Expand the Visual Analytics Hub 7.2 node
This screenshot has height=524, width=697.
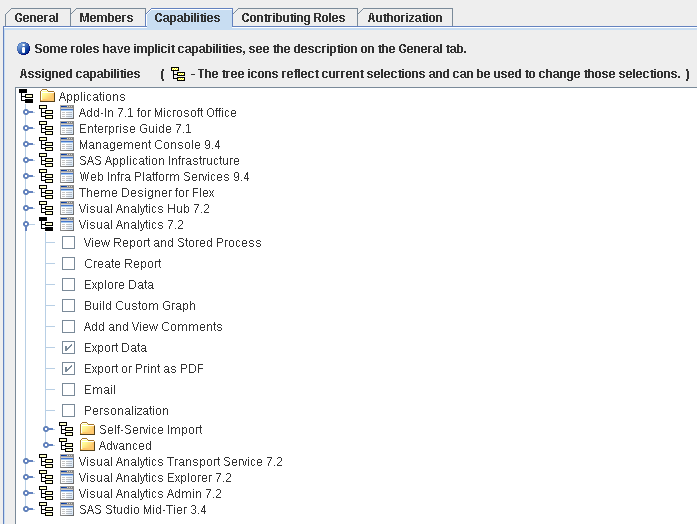27,208
